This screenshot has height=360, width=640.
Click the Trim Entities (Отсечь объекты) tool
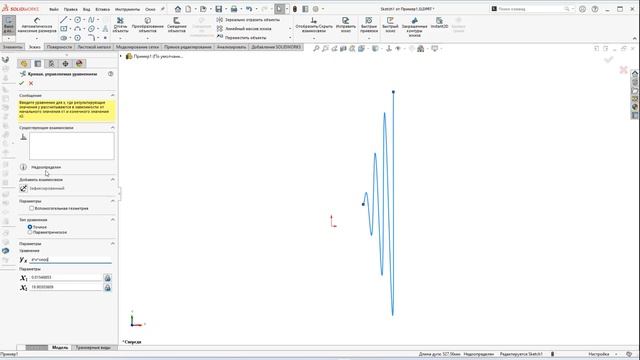pos(120,25)
